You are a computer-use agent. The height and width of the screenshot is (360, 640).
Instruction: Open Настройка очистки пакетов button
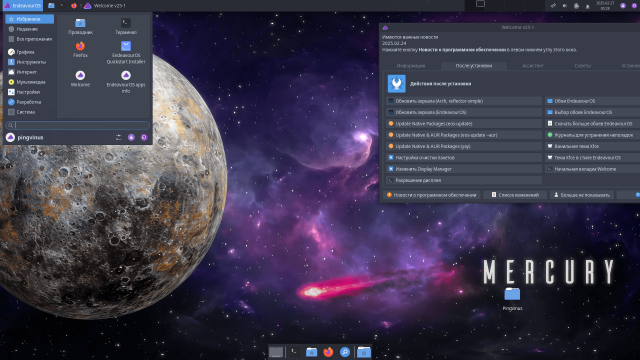tap(464, 158)
